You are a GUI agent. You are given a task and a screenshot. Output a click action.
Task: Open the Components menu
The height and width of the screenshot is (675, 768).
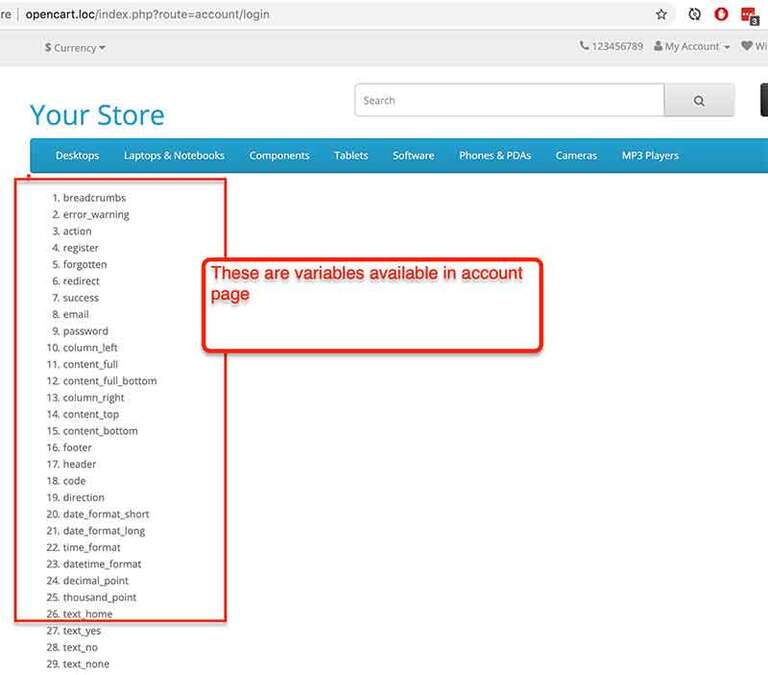pos(279,155)
